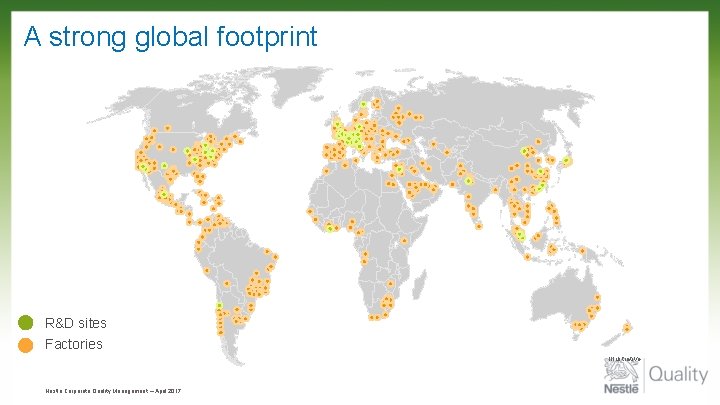Click the orange Factories legend dot
The height and width of the screenshot is (405, 720).
point(26,345)
